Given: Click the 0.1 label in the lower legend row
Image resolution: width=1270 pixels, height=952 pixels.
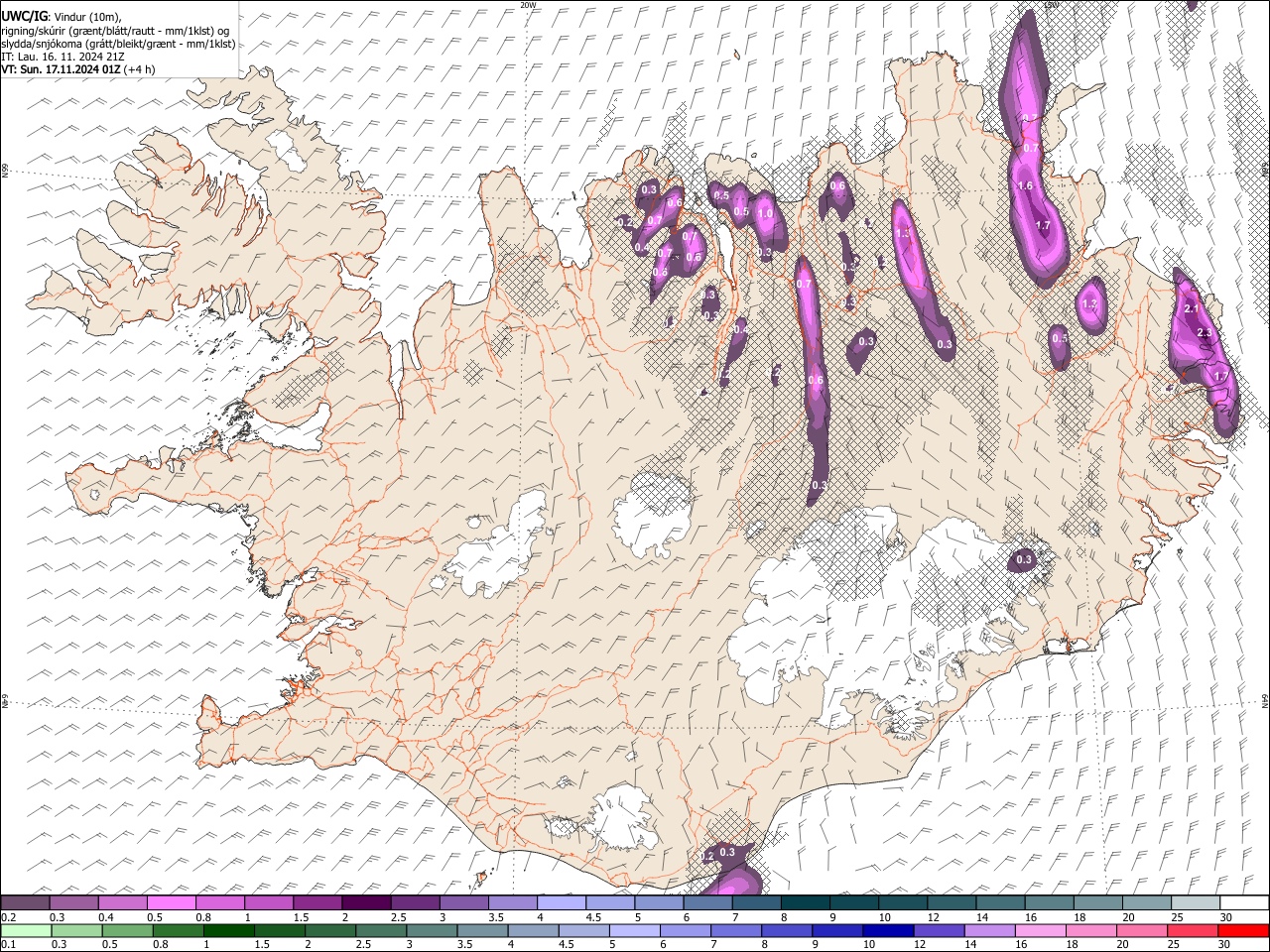Looking at the screenshot, I should (x=7, y=945).
